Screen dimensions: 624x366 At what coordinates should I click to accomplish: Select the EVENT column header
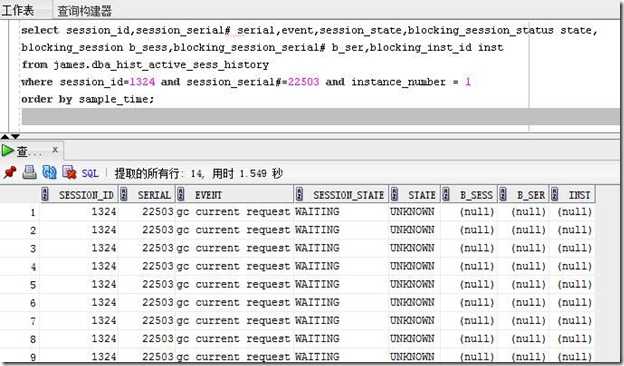pyautogui.click(x=234, y=195)
